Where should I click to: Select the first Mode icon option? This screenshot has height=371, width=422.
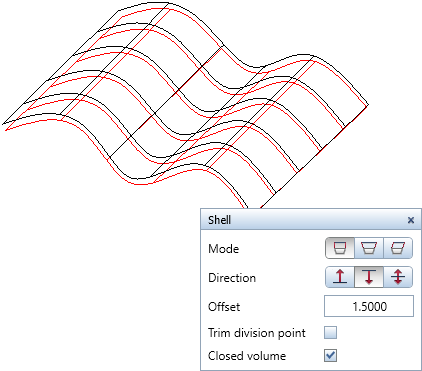tap(340, 248)
